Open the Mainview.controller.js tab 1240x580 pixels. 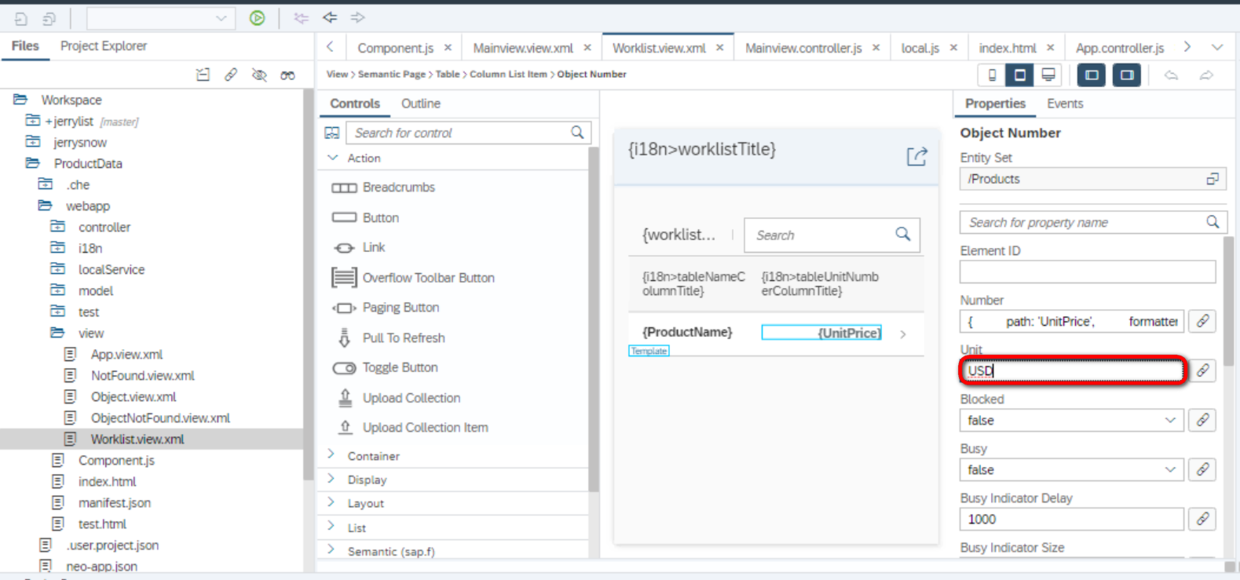pyautogui.click(x=804, y=47)
